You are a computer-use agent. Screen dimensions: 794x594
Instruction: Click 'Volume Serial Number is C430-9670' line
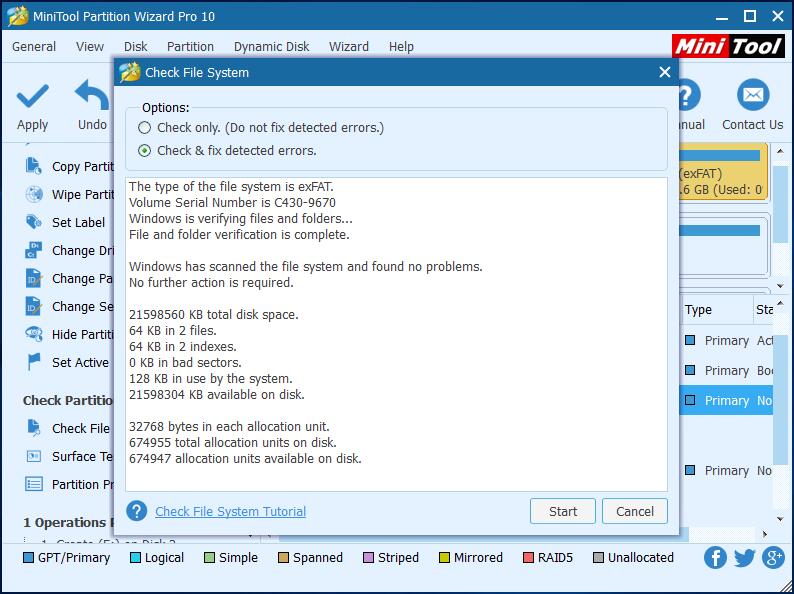point(232,203)
